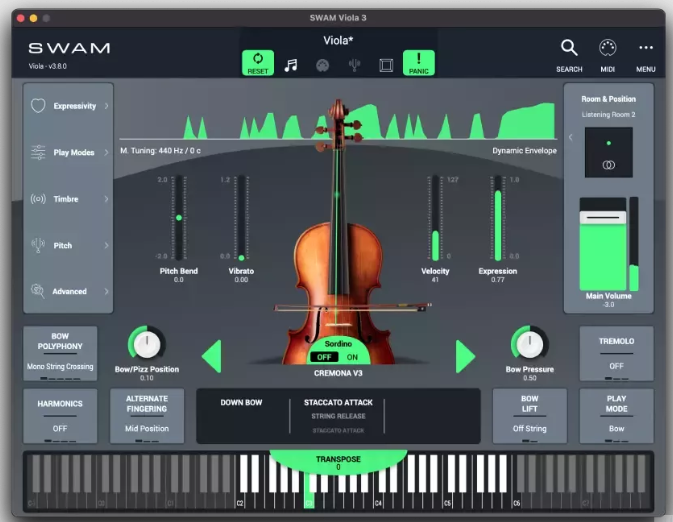Click STACCATO ATTACK in the status display
Viewport: 673px width, 522px height.
(338, 402)
